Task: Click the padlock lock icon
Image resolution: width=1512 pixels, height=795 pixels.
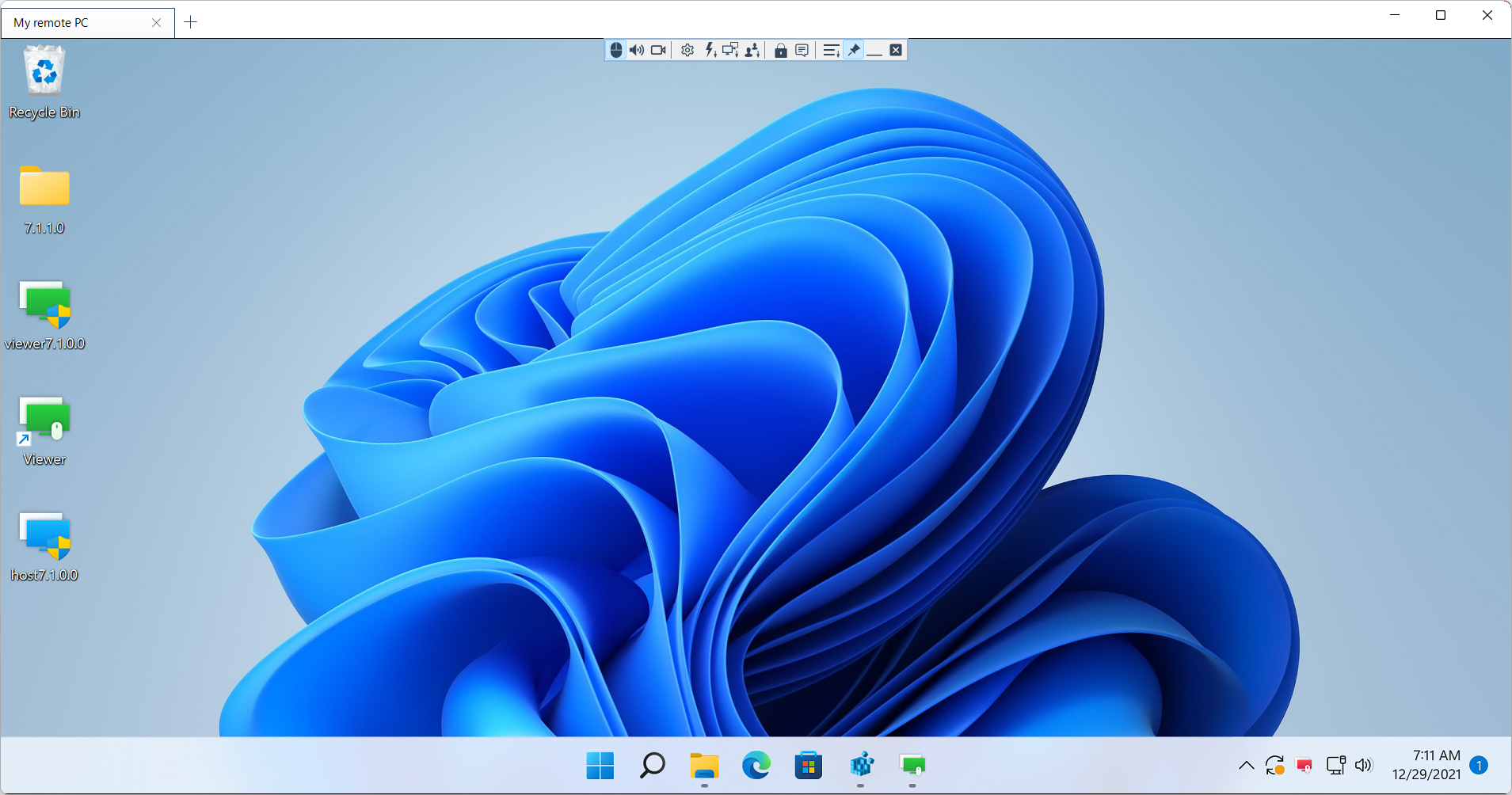Action: [x=780, y=51]
